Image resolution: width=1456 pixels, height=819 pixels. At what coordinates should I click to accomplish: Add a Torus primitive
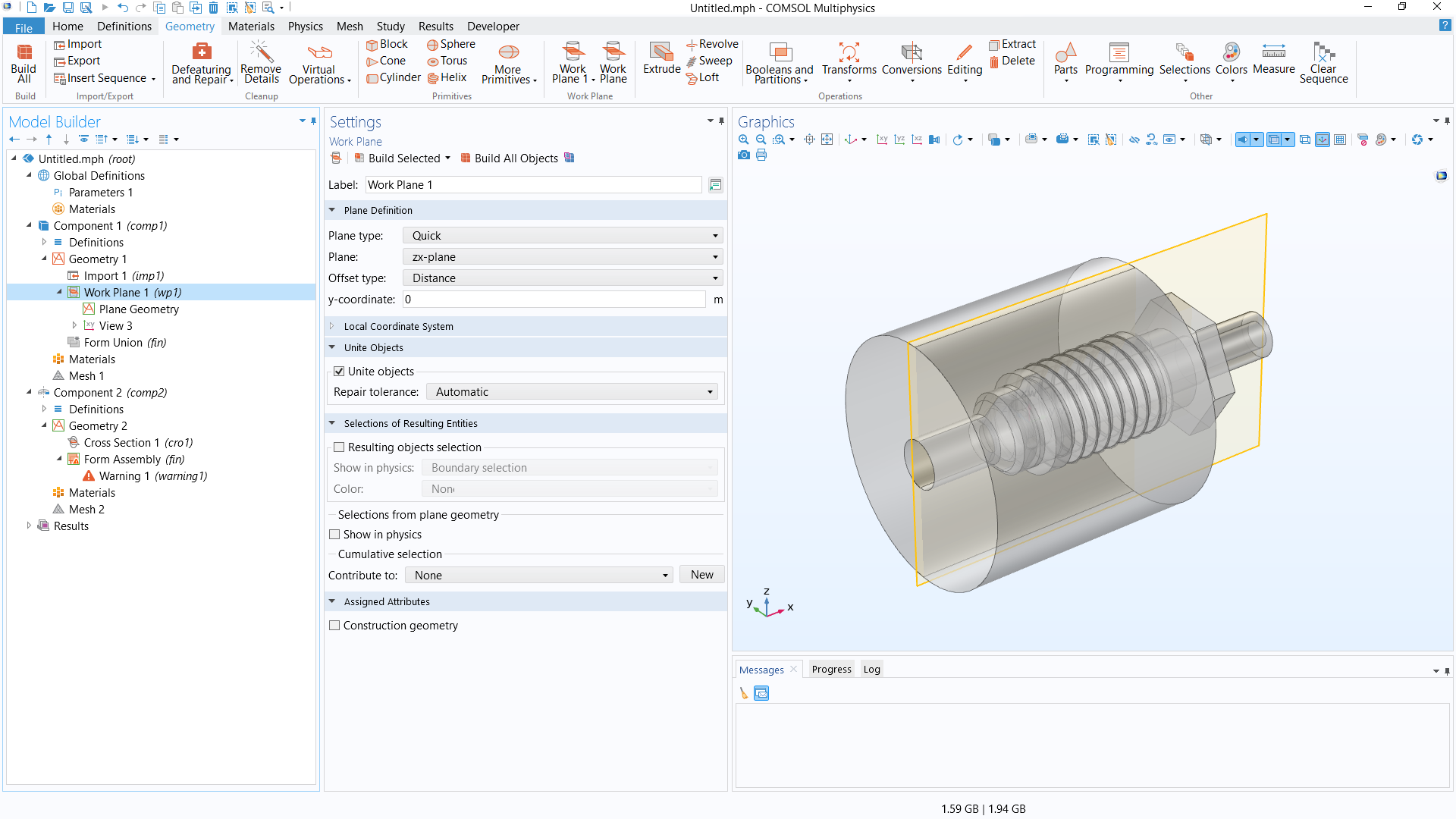point(447,61)
